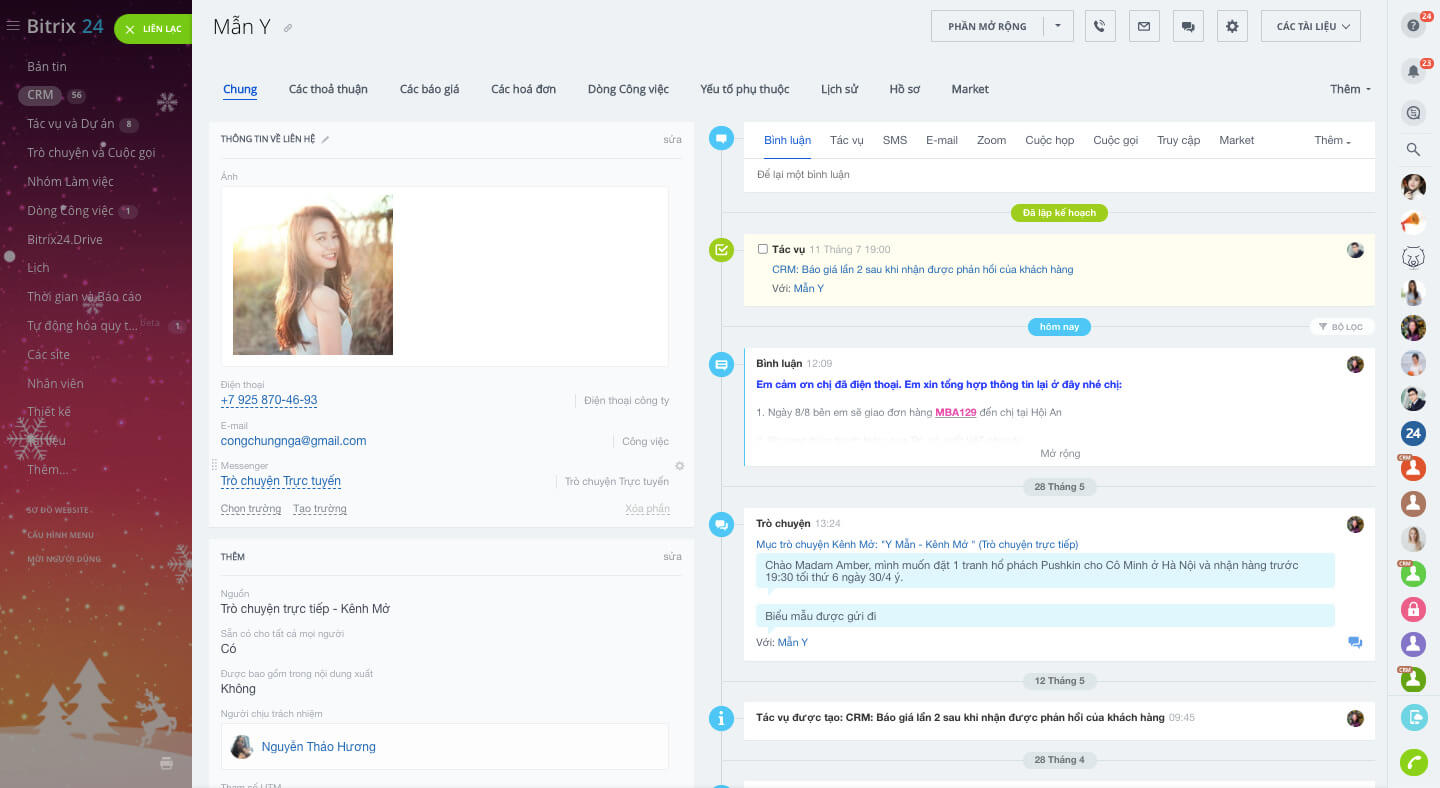
Task: Expand Thêm in the top tab bar
Action: (1350, 89)
